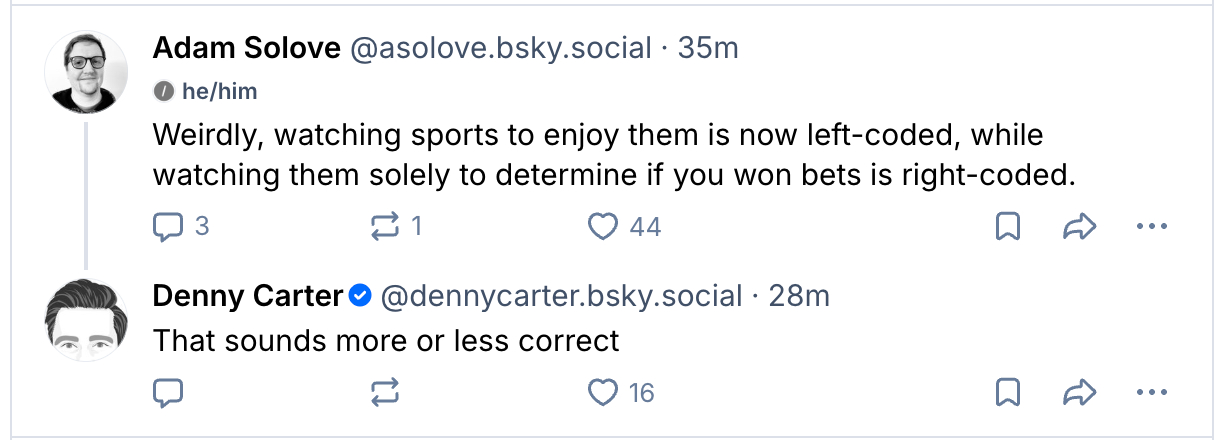Open more options on Denny Carter's reply
1216x440 pixels.
point(1152,393)
